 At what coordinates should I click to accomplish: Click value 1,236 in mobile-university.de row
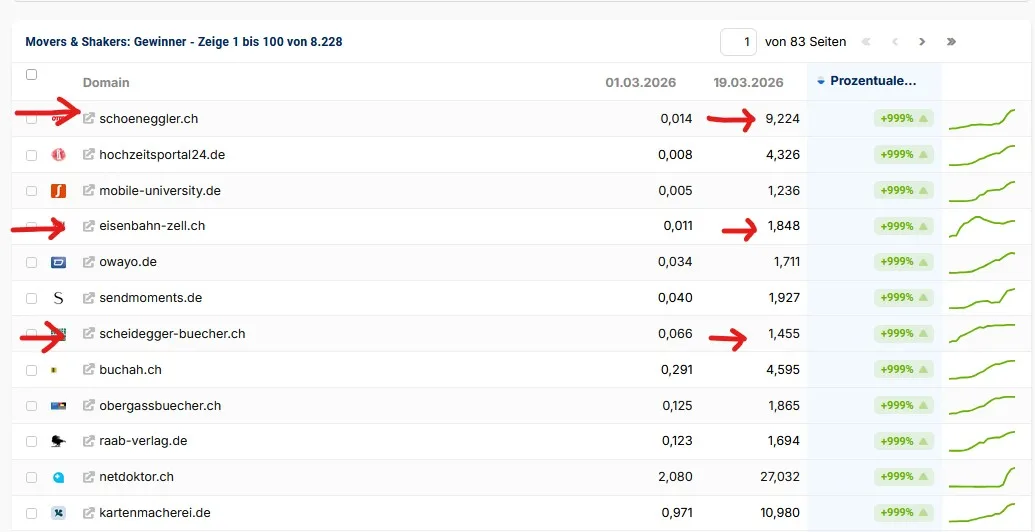784,191
